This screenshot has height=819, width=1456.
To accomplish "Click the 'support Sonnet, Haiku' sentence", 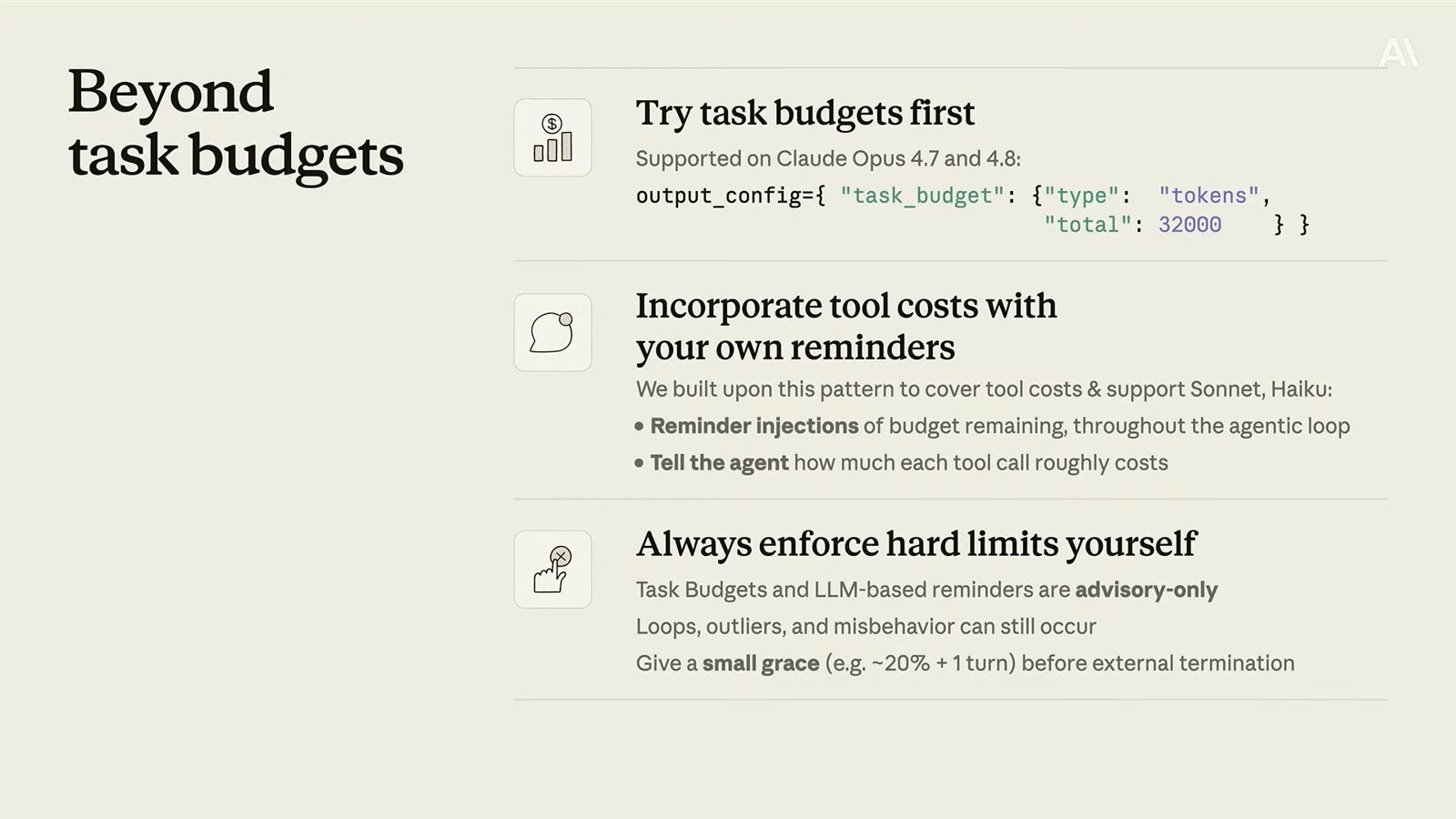I will tap(984, 389).
